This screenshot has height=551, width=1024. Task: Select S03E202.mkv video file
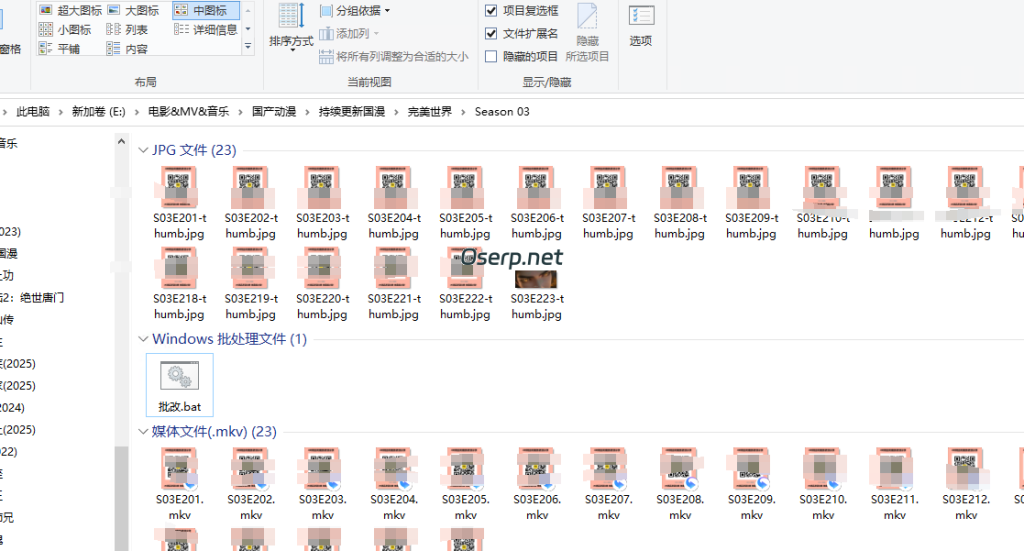[x=251, y=484]
